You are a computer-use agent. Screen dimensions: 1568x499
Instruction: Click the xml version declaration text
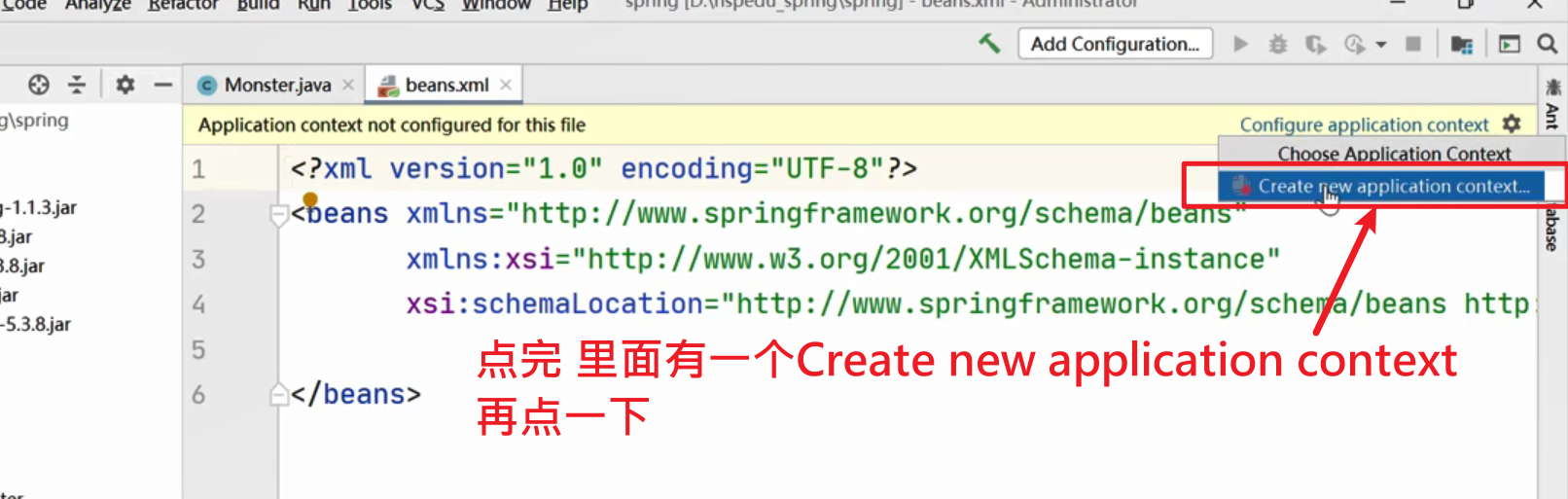pyautogui.click(x=603, y=168)
